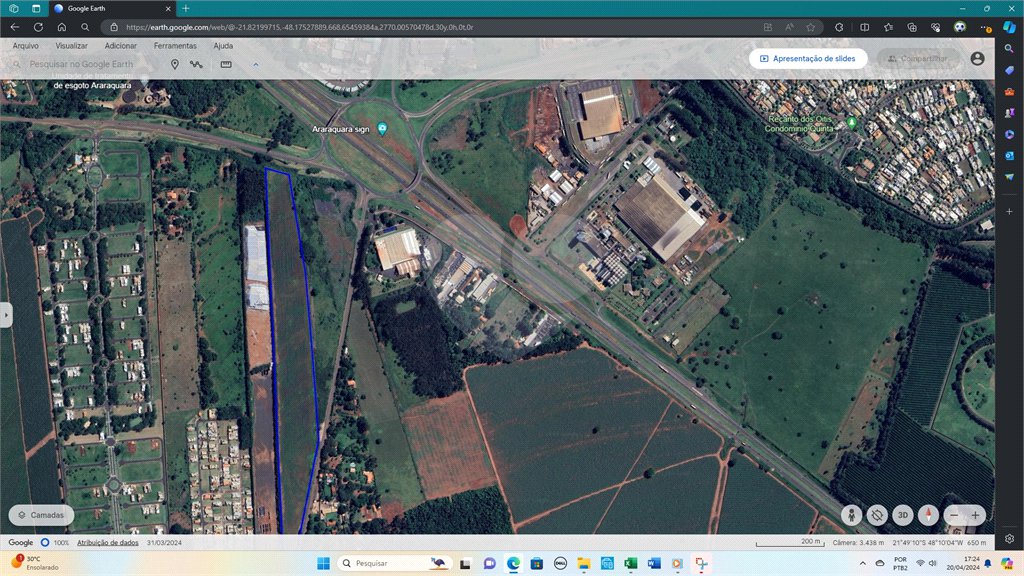
Task: Start Apresentação de slides
Action: [x=808, y=58]
